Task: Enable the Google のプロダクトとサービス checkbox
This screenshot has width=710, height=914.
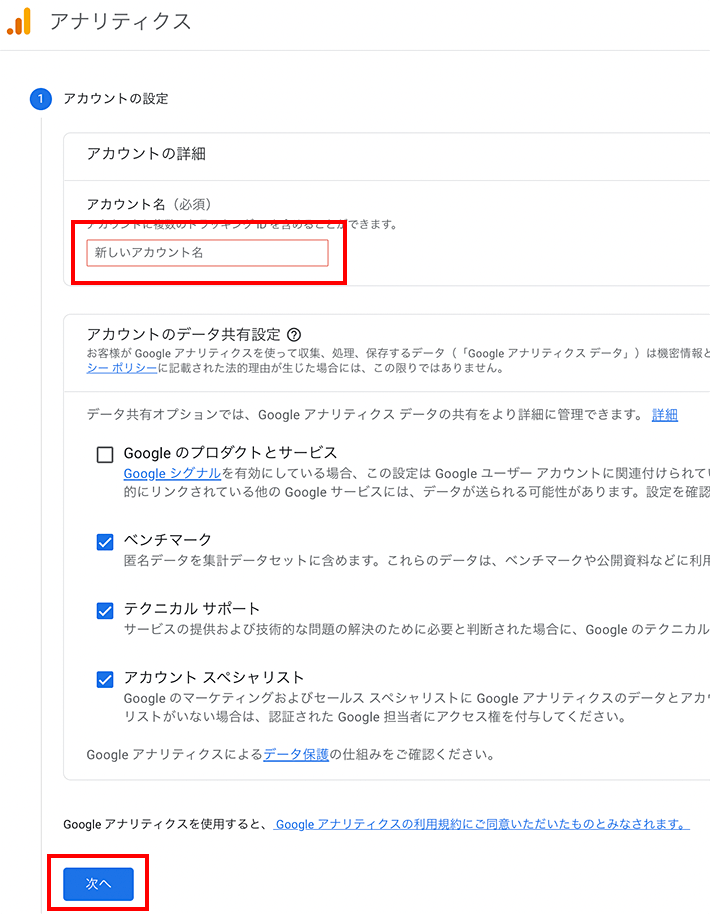Action: [x=105, y=455]
